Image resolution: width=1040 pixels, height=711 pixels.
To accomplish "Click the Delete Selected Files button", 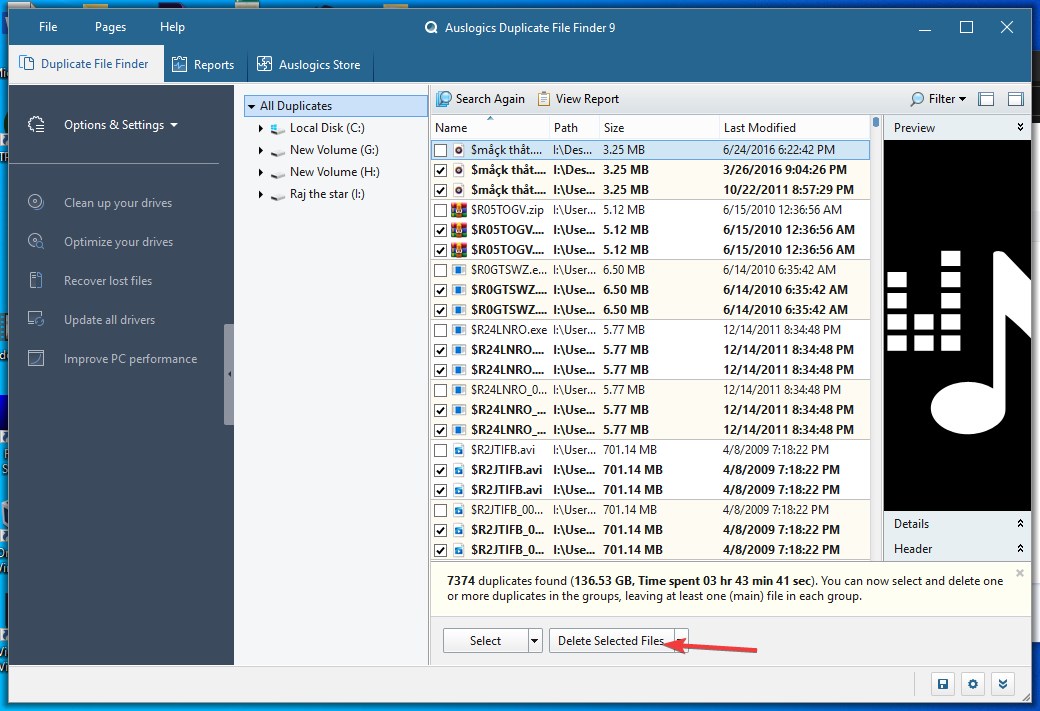I will (611, 641).
